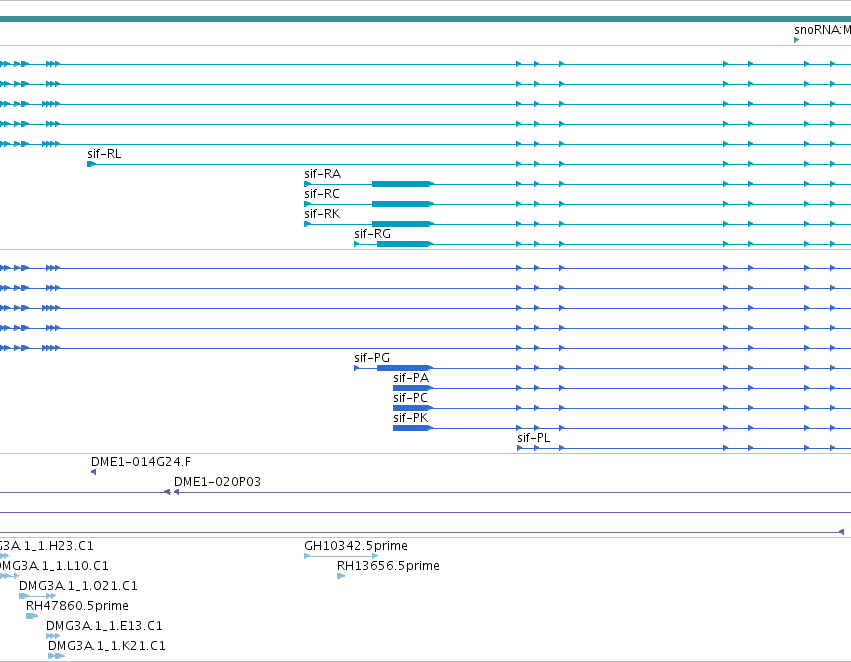The height and width of the screenshot is (662, 851).
Task: Click the sif-PC protein label
Action: [x=410, y=398]
